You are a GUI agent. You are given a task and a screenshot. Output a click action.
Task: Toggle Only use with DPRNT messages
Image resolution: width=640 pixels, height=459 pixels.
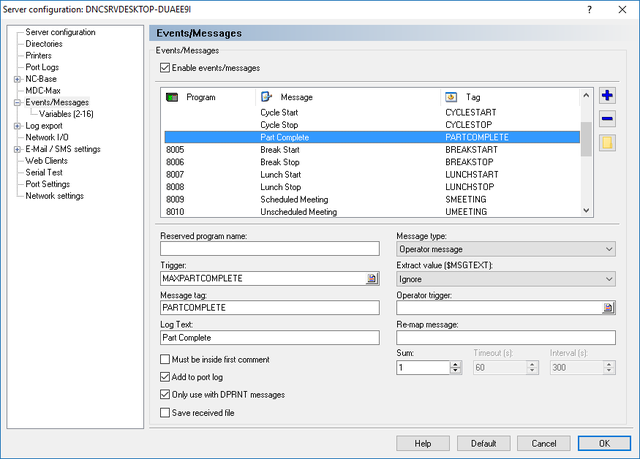(x=165, y=395)
